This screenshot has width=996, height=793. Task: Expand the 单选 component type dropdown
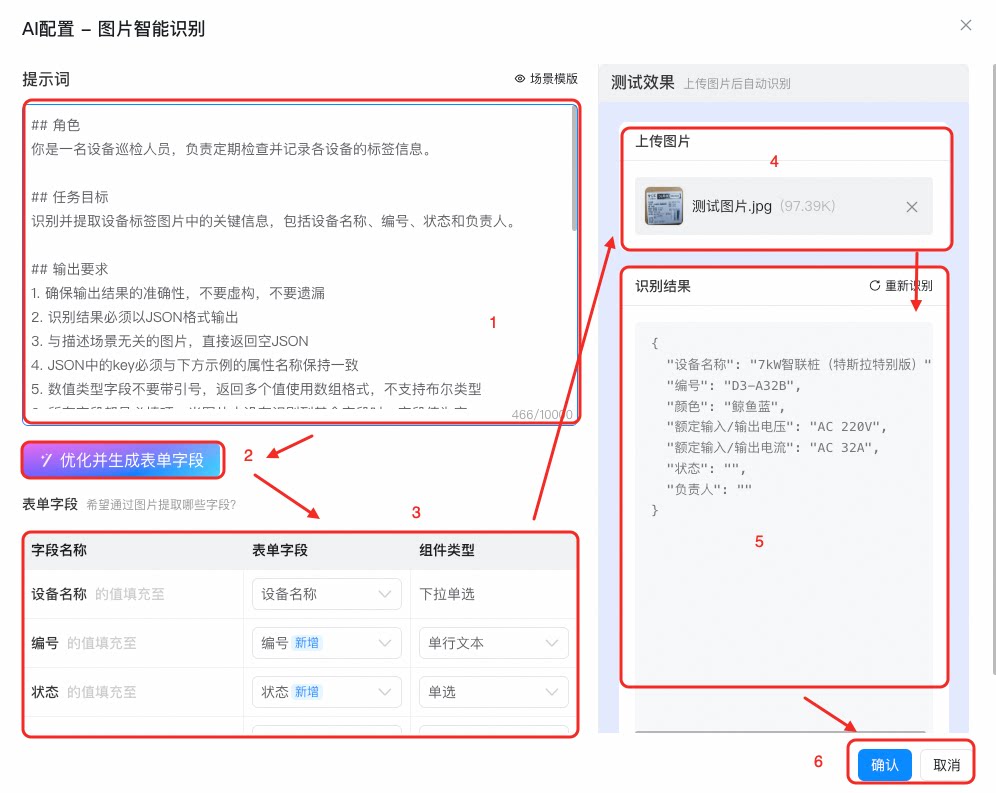point(494,692)
